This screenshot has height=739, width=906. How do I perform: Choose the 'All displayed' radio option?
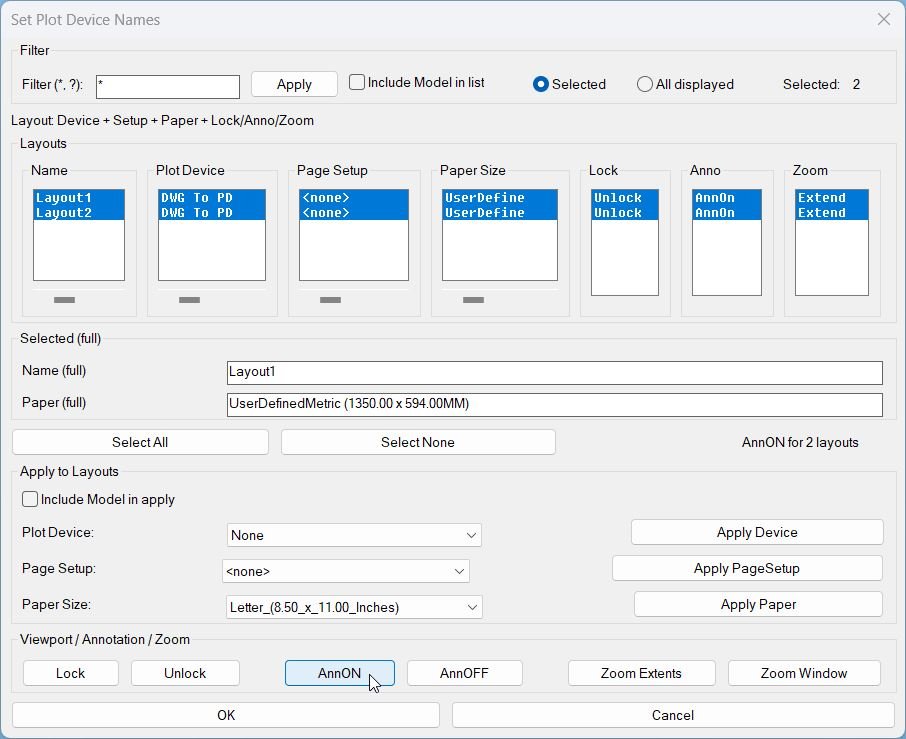(x=645, y=84)
